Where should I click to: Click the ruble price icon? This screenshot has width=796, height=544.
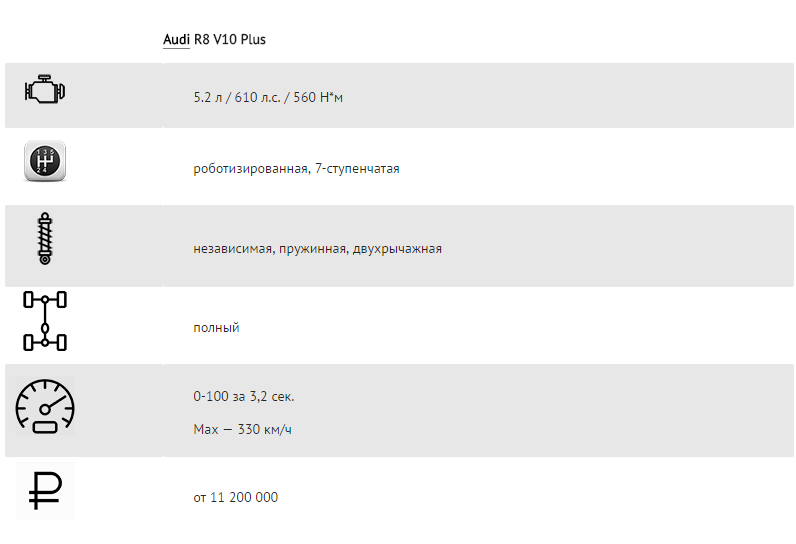[x=45, y=491]
